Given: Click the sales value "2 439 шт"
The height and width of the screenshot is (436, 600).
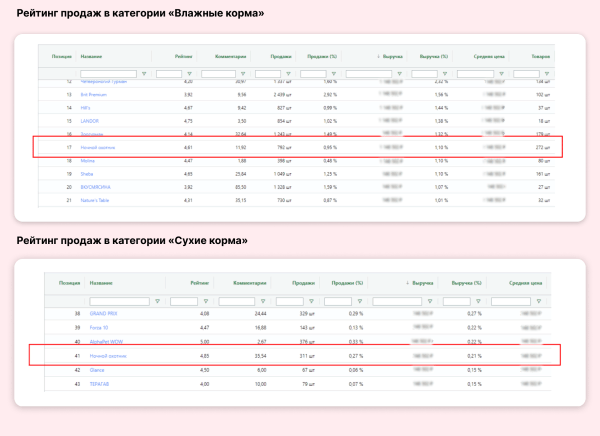Looking at the screenshot, I should [282, 95].
